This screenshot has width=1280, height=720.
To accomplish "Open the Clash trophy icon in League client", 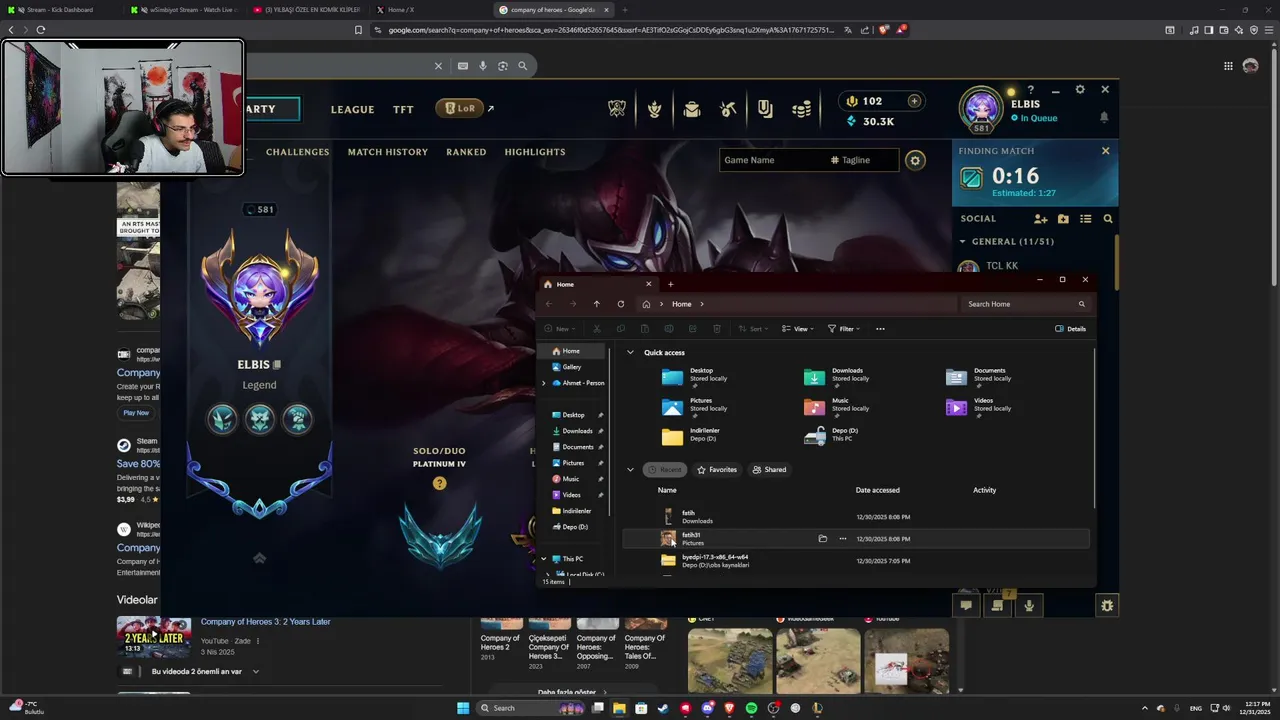I will coord(617,109).
